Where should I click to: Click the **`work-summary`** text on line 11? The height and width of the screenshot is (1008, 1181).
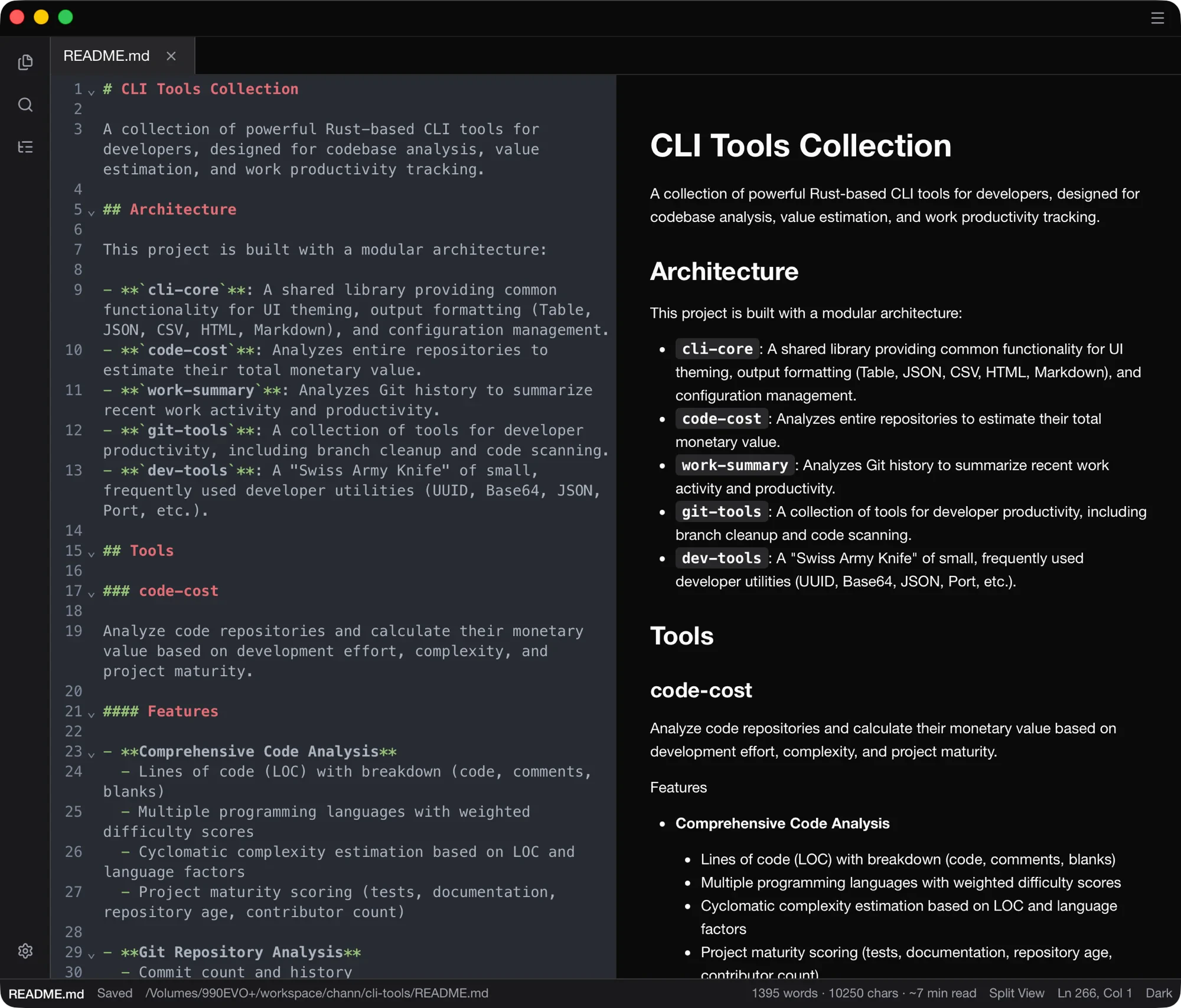pos(201,390)
